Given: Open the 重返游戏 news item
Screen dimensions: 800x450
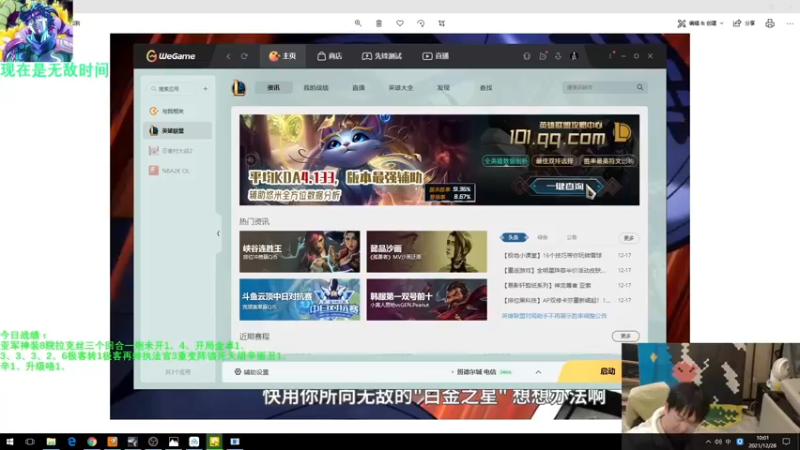Looking at the screenshot, I should click(555, 270).
